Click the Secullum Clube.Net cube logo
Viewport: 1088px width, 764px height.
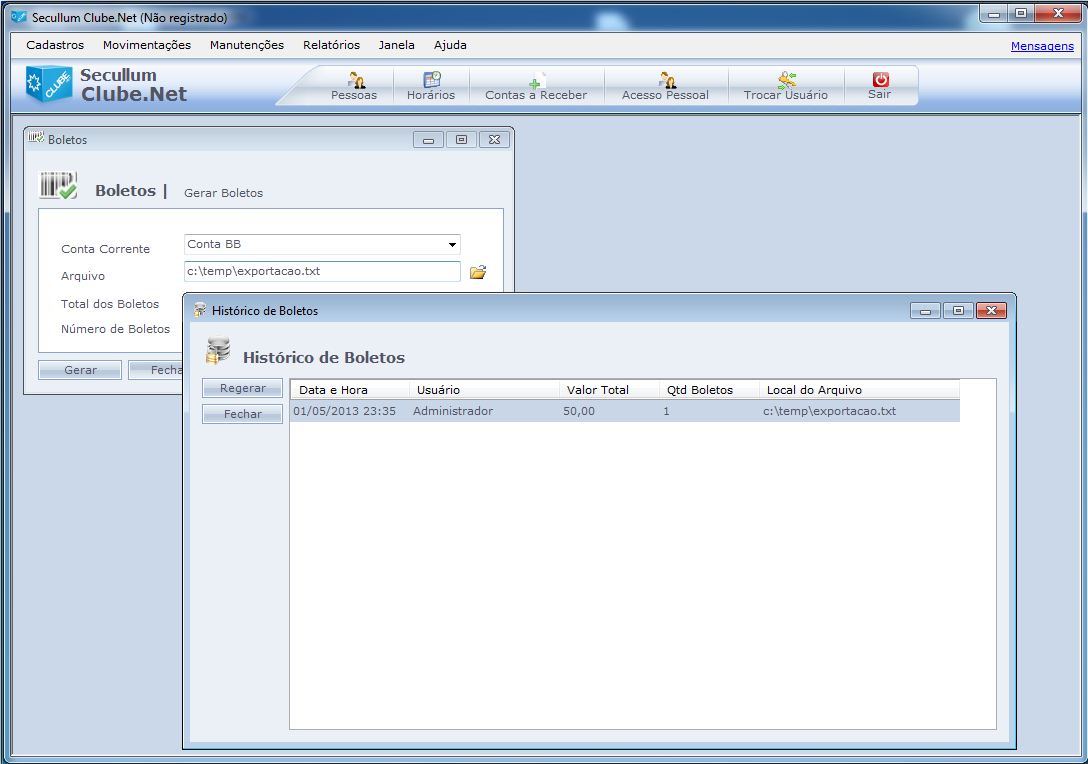pos(49,84)
